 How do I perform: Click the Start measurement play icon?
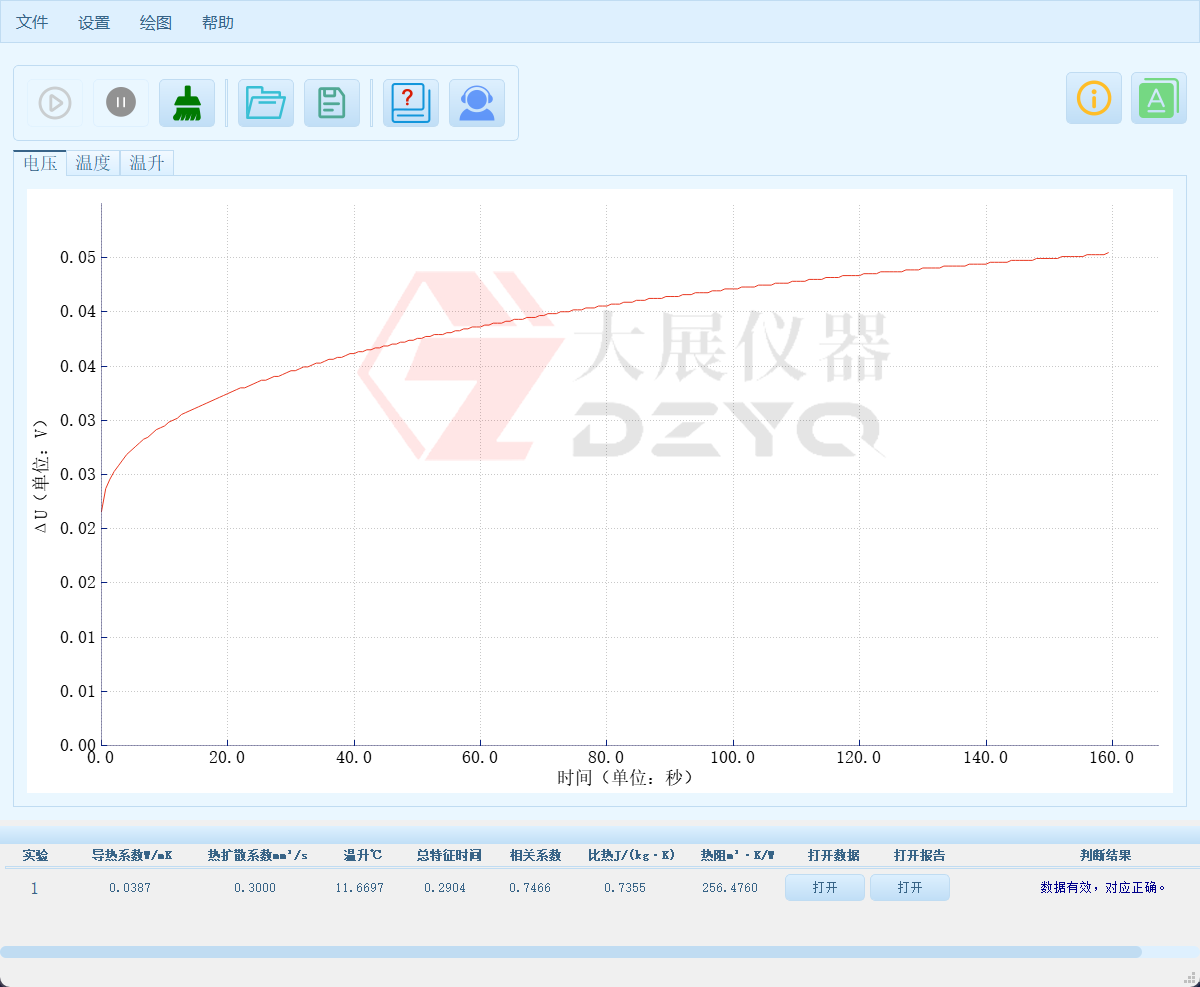point(55,102)
